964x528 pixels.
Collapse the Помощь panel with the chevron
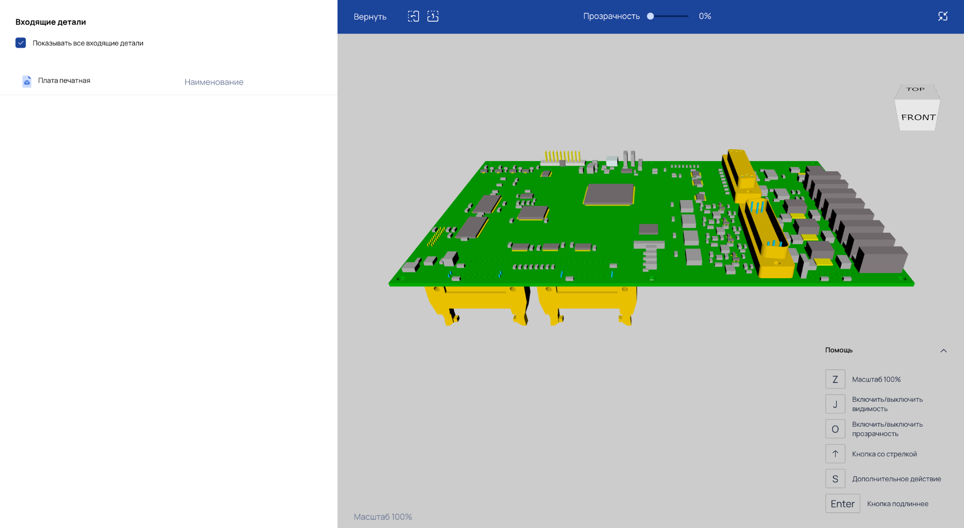coord(943,350)
